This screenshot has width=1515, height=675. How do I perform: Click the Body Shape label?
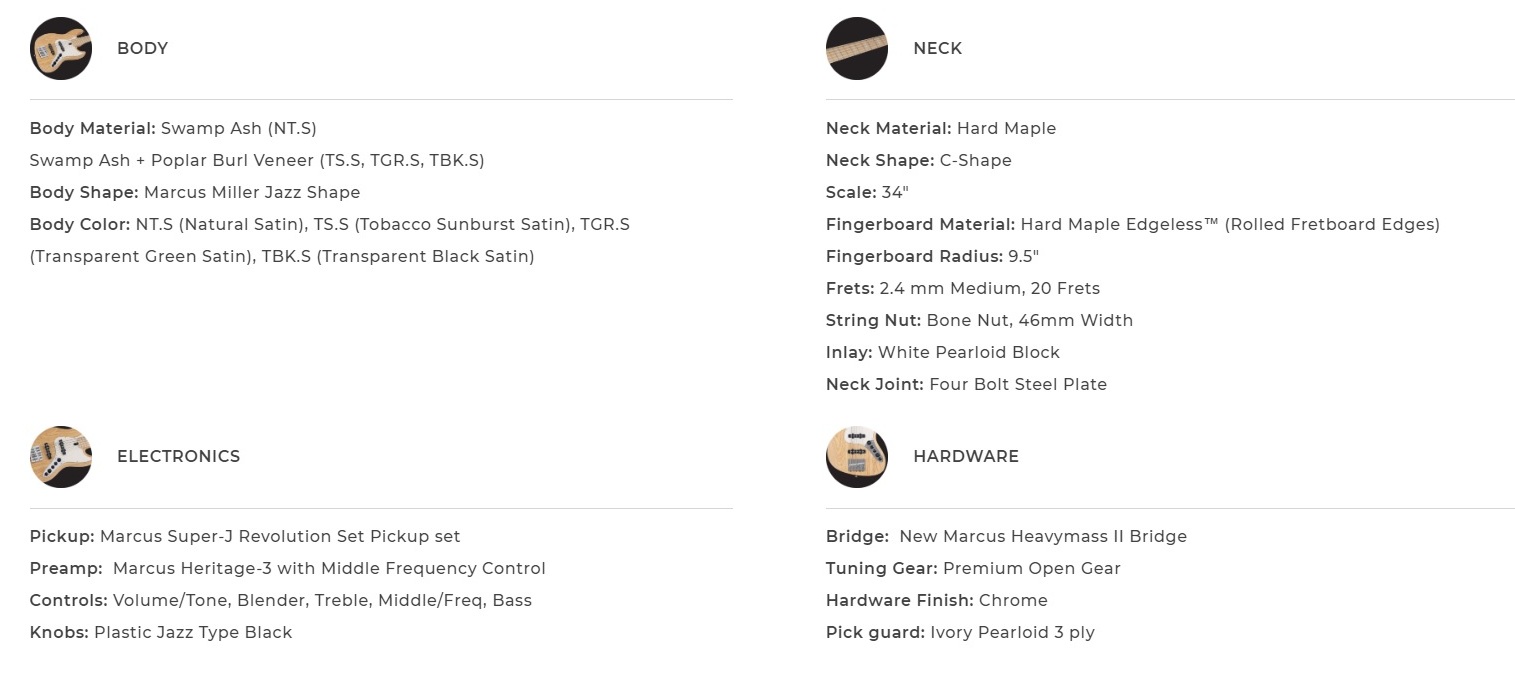click(x=84, y=192)
